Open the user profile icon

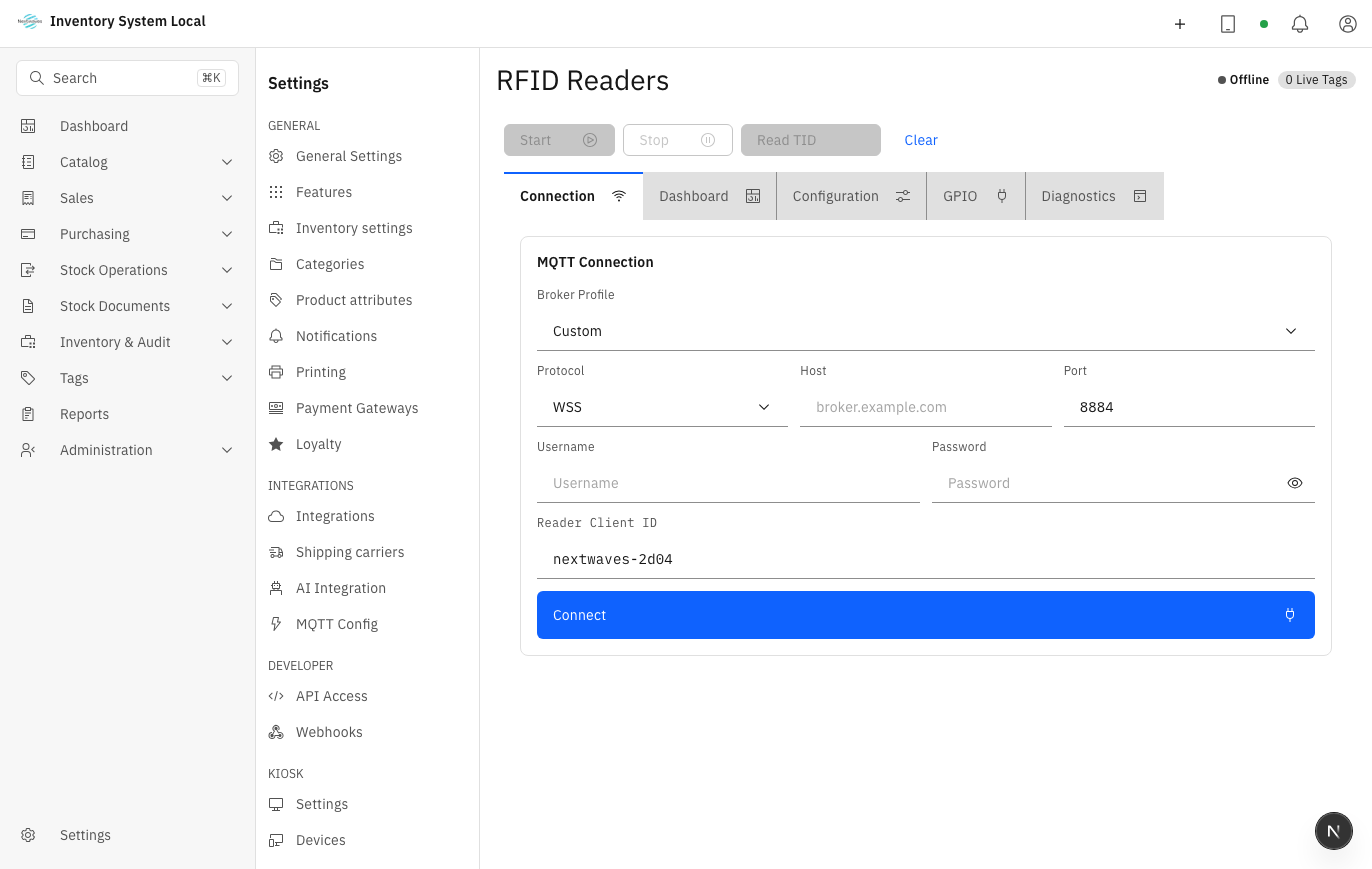[x=1348, y=24]
